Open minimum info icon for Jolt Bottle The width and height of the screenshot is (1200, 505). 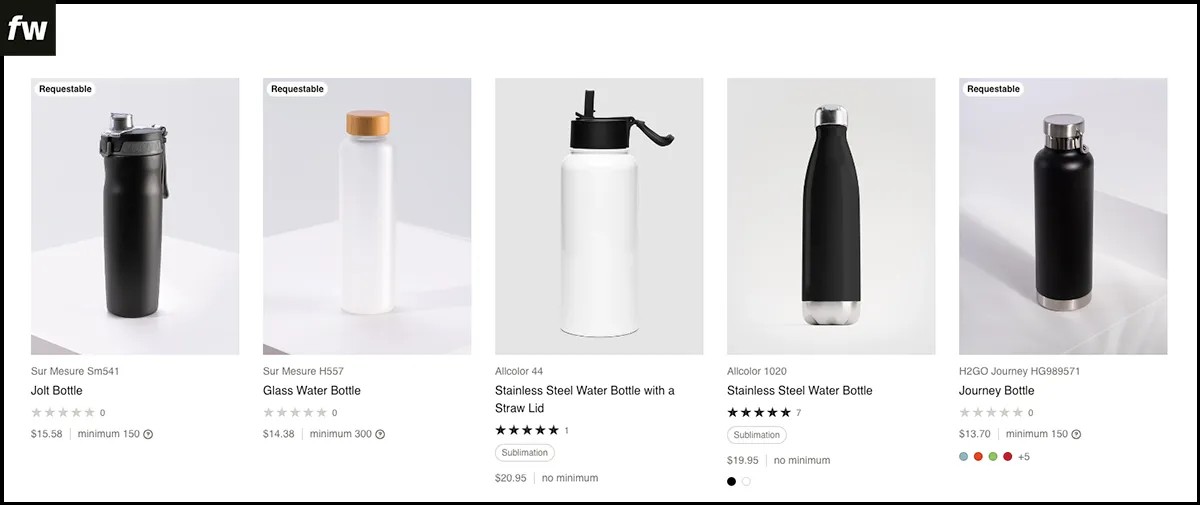[x=148, y=434]
